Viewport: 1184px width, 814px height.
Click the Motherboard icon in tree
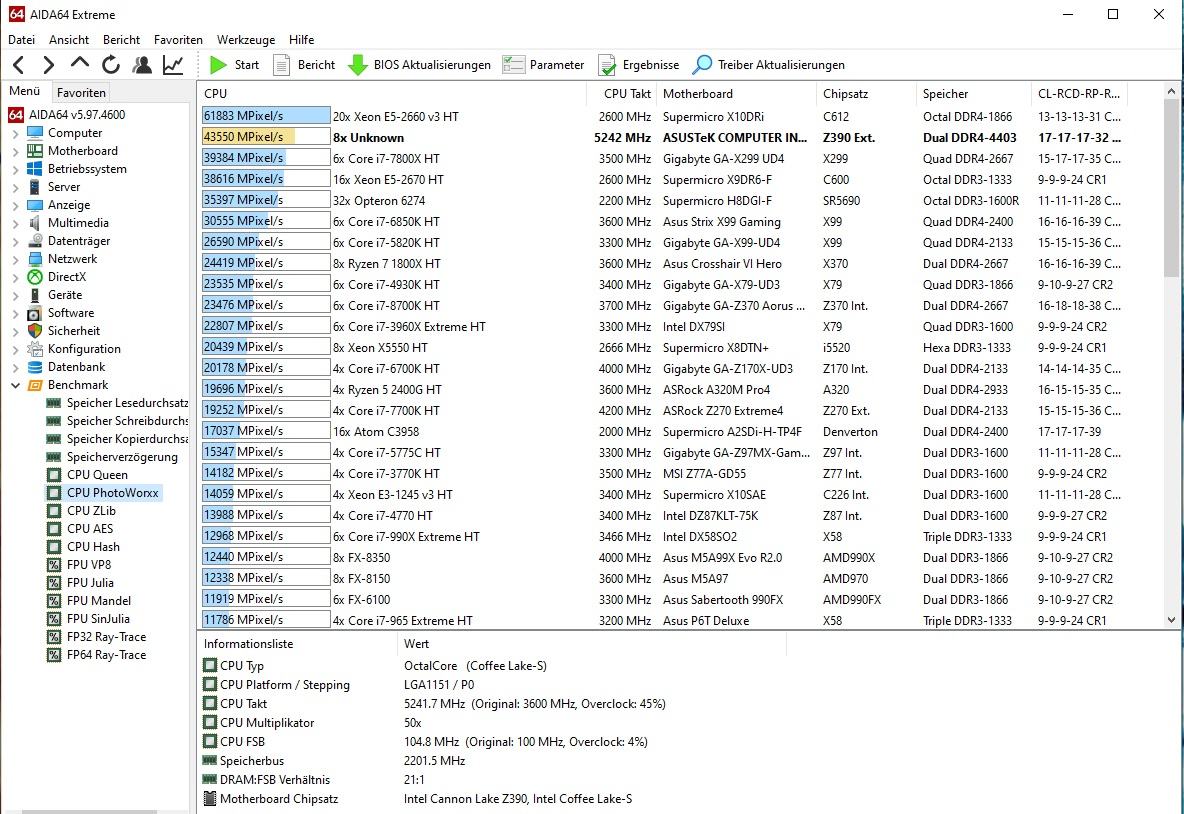pos(35,151)
